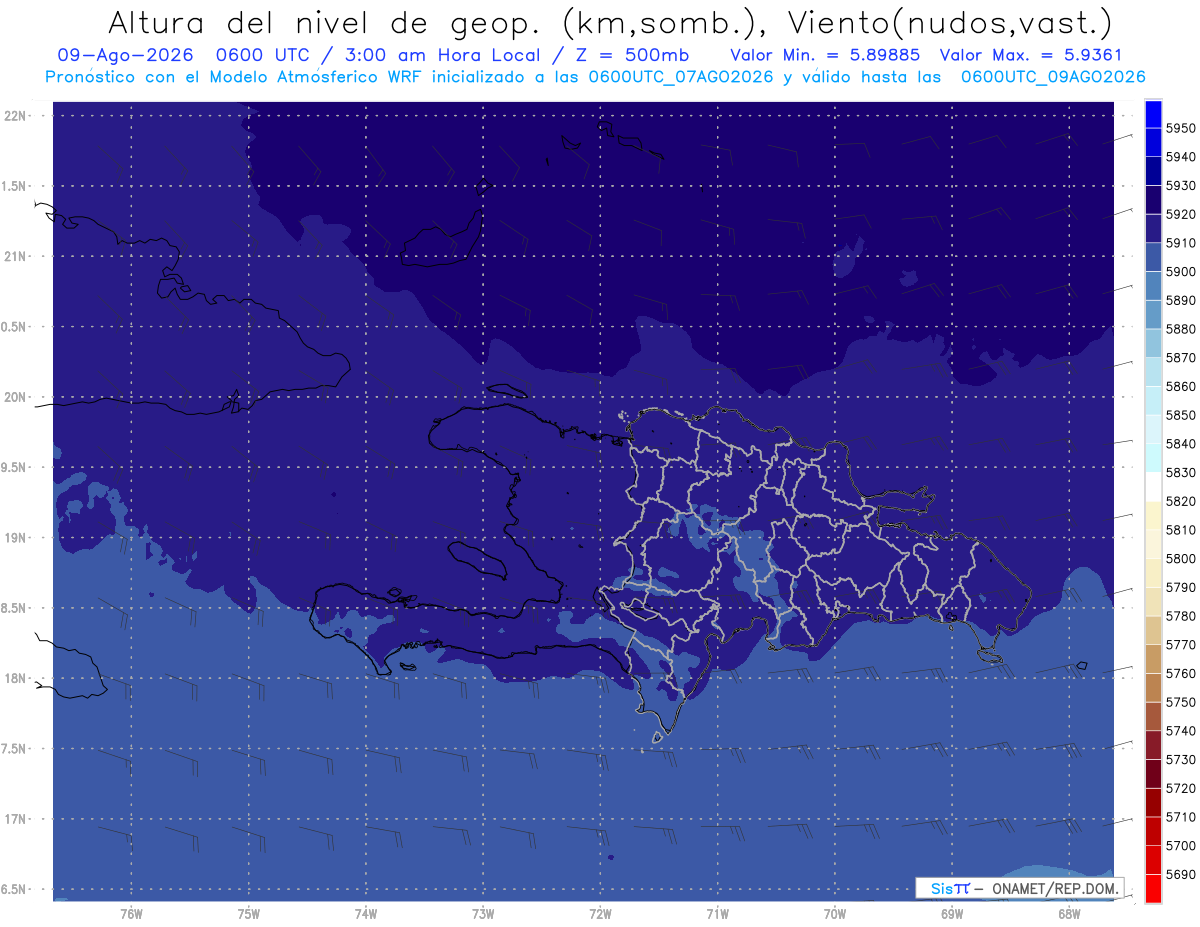
Task: Click the 5940 legend value
Action: point(1180,157)
